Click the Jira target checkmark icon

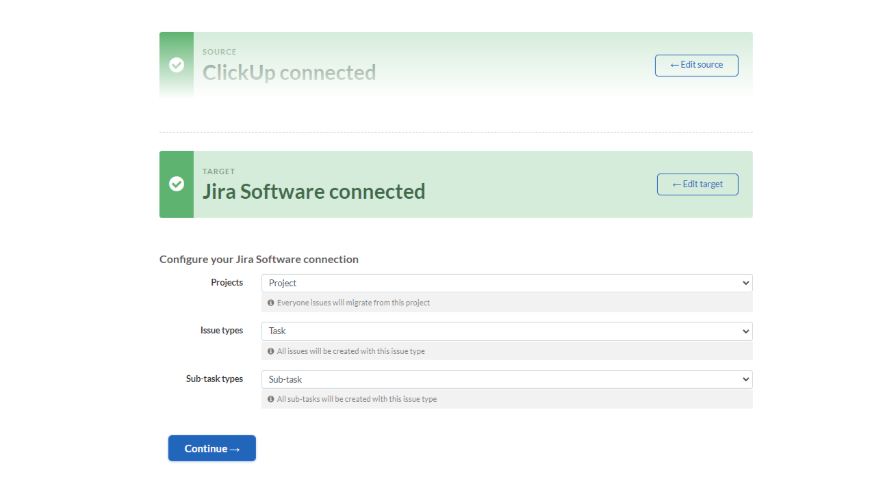[x=176, y=184]
